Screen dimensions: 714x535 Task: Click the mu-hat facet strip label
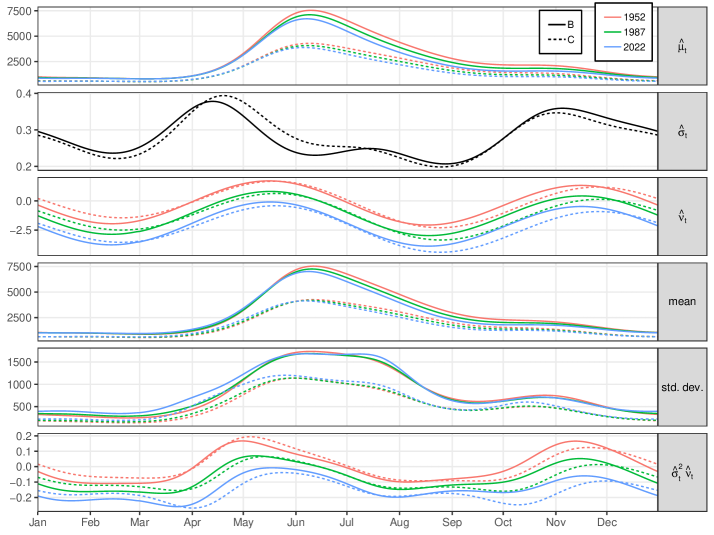(x=682, y=46)
